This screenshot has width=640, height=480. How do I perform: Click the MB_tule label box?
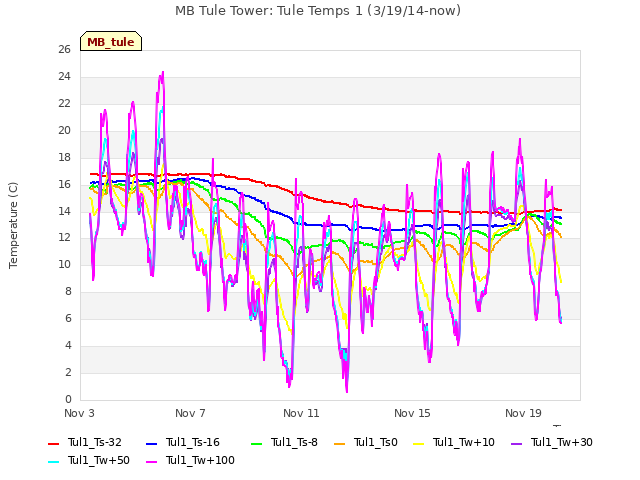coord(111,42)
